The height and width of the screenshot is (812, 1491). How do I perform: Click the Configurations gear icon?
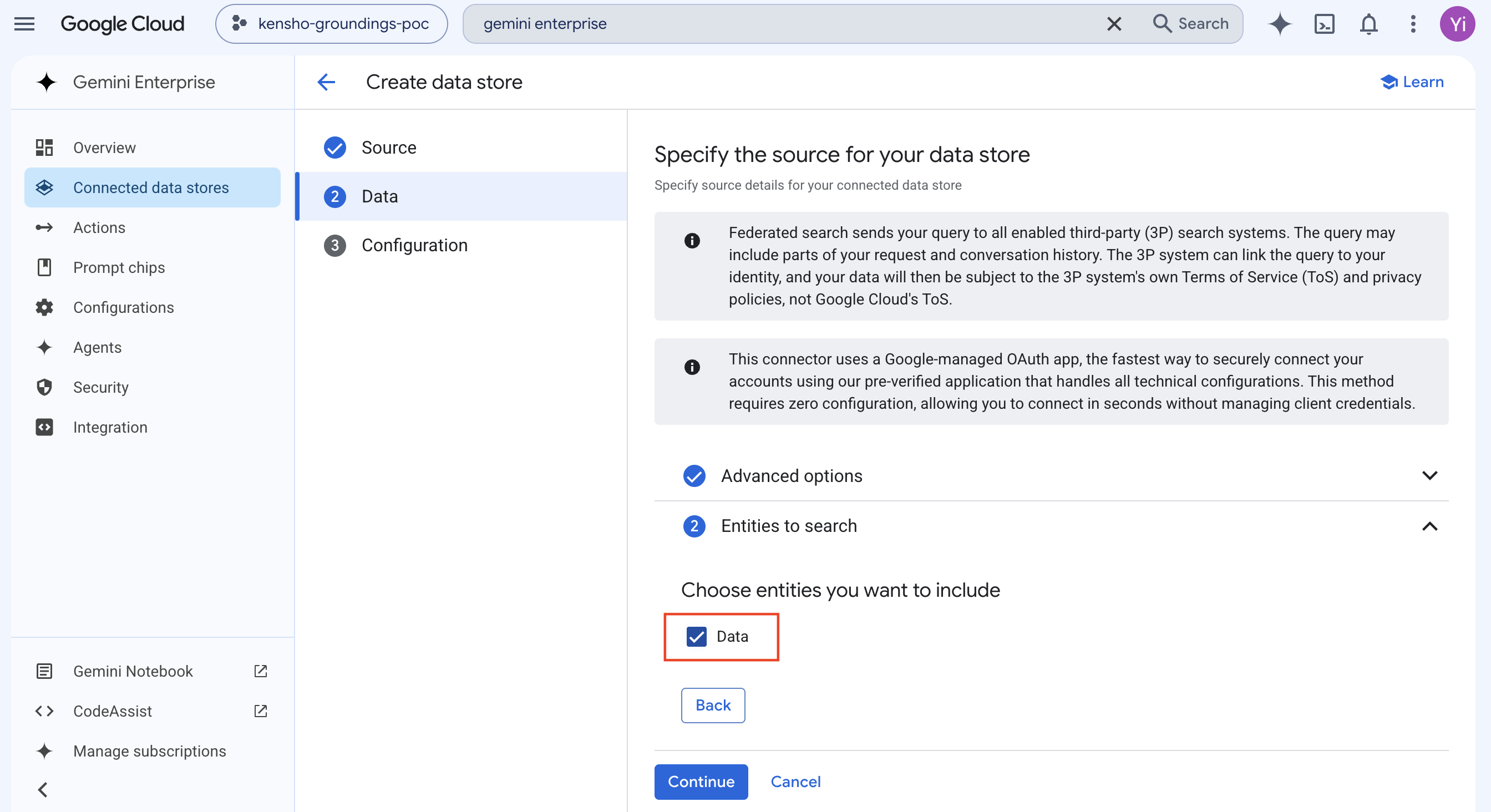pos(44,307)
